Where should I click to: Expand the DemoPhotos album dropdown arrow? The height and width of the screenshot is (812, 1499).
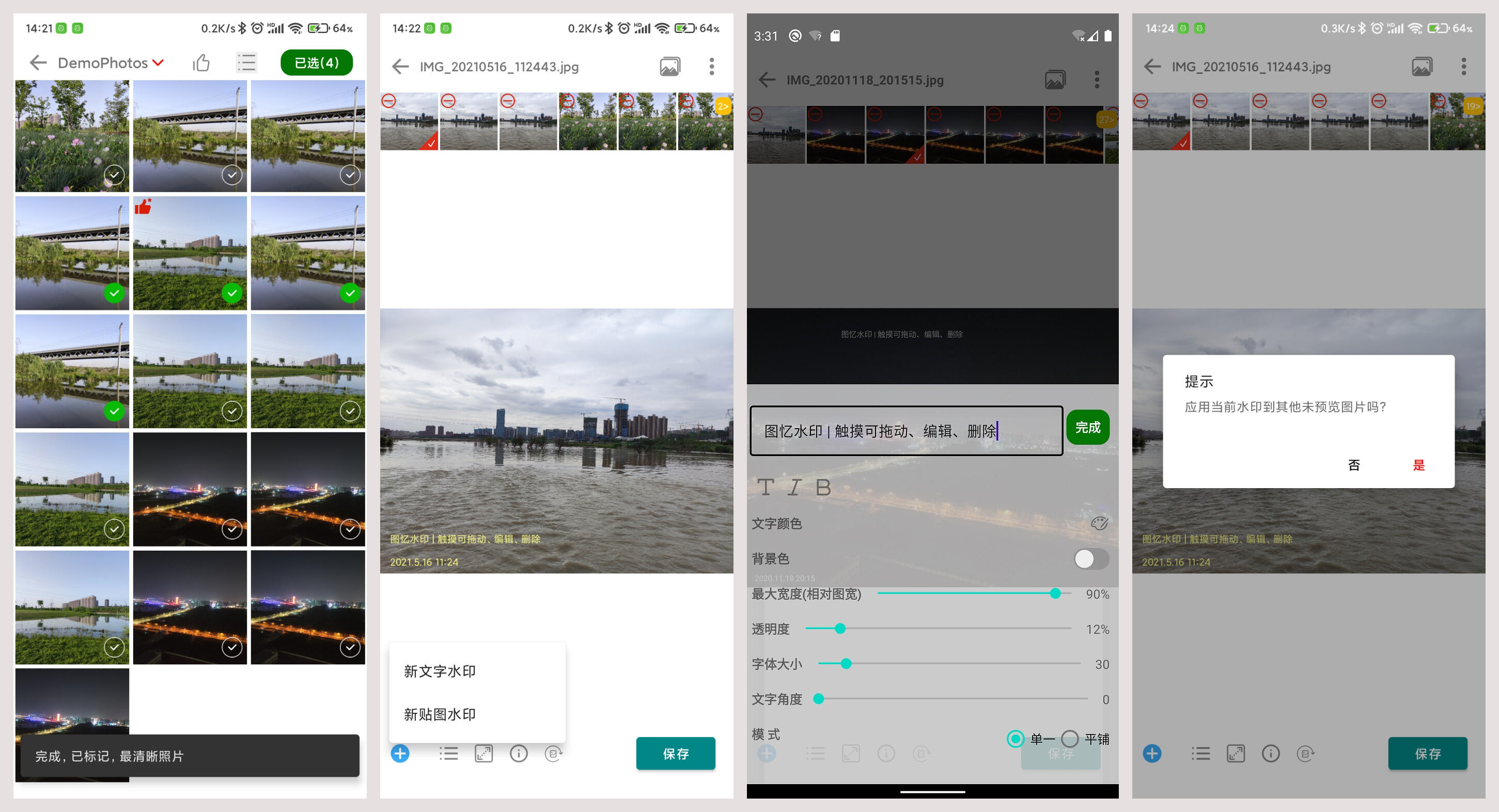pos(158,63)
